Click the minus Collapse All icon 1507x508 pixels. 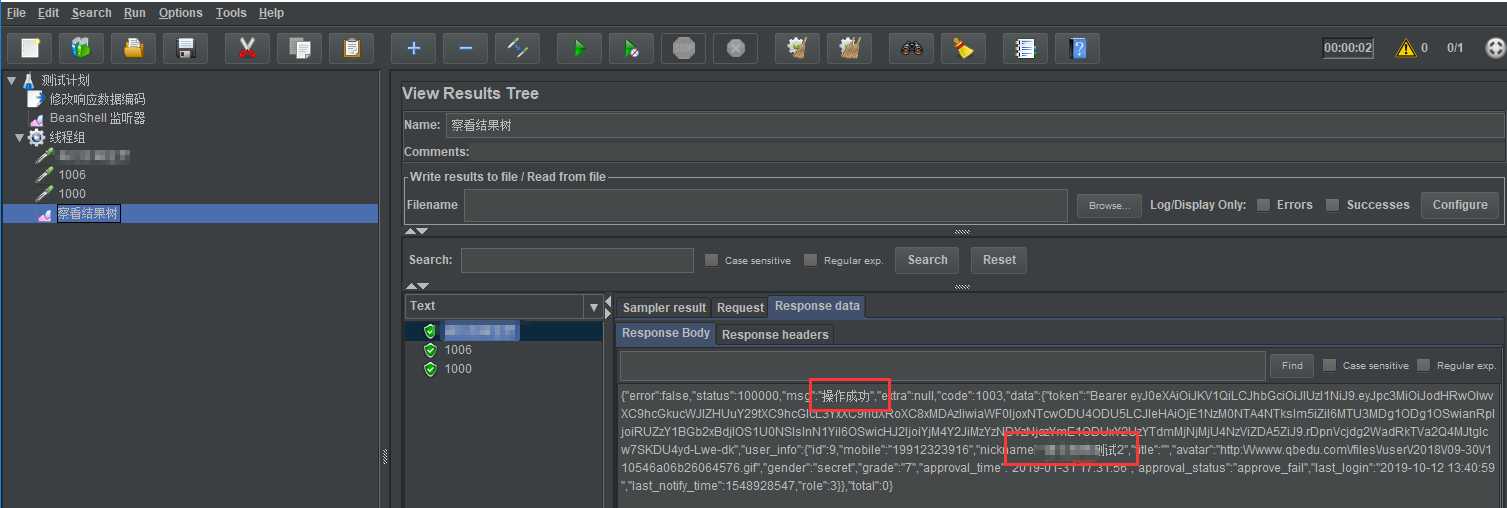465,48
